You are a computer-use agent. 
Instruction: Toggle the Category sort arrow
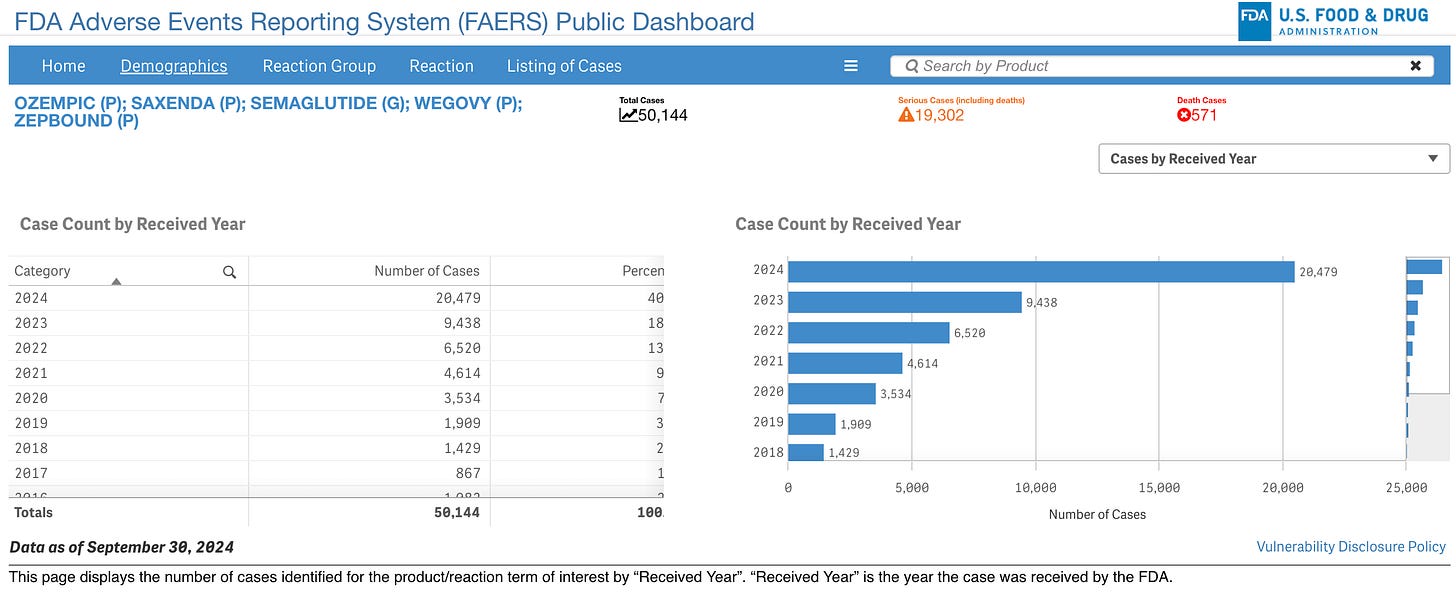(116, 282)
